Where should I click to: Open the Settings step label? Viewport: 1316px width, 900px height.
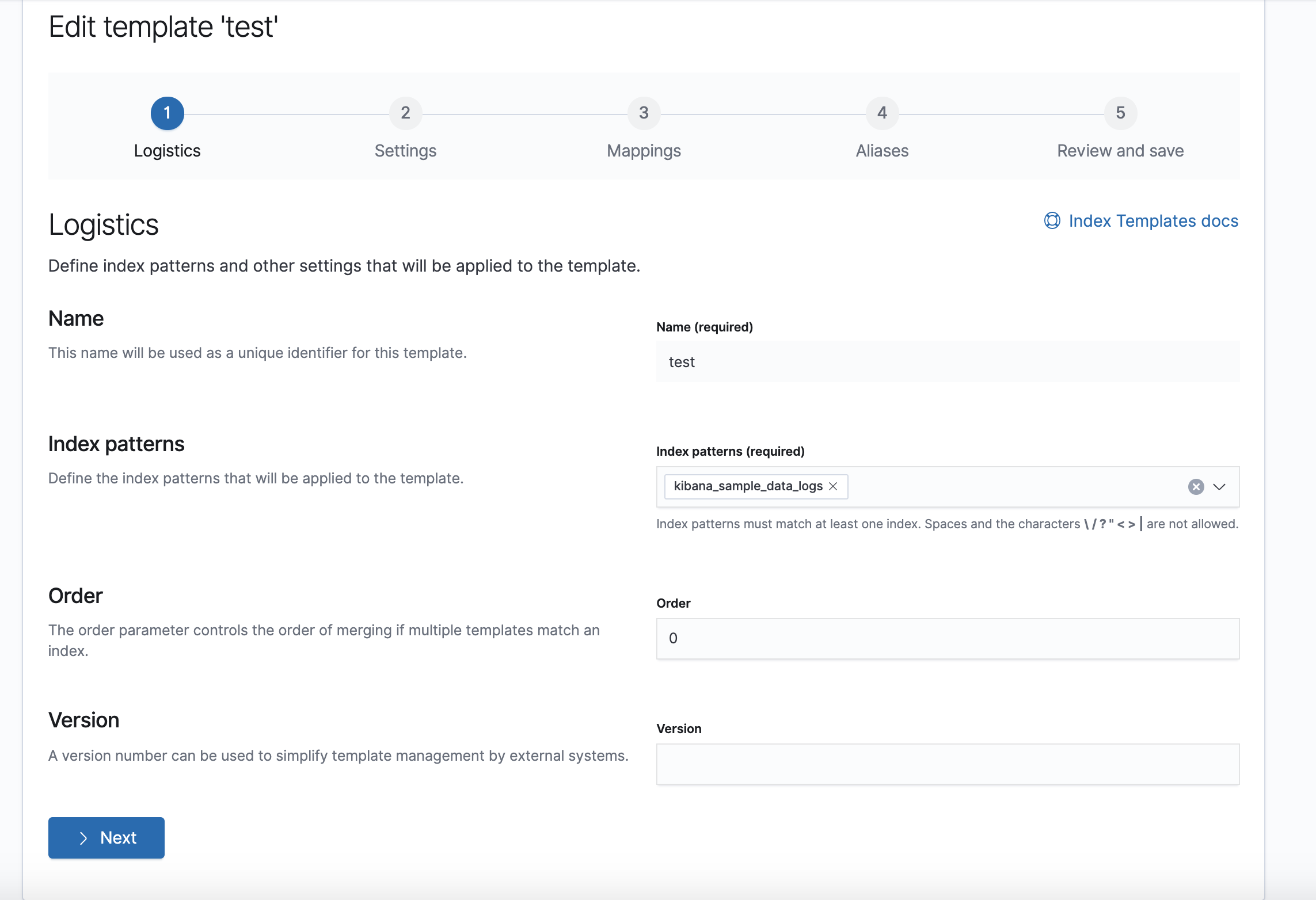405,151
